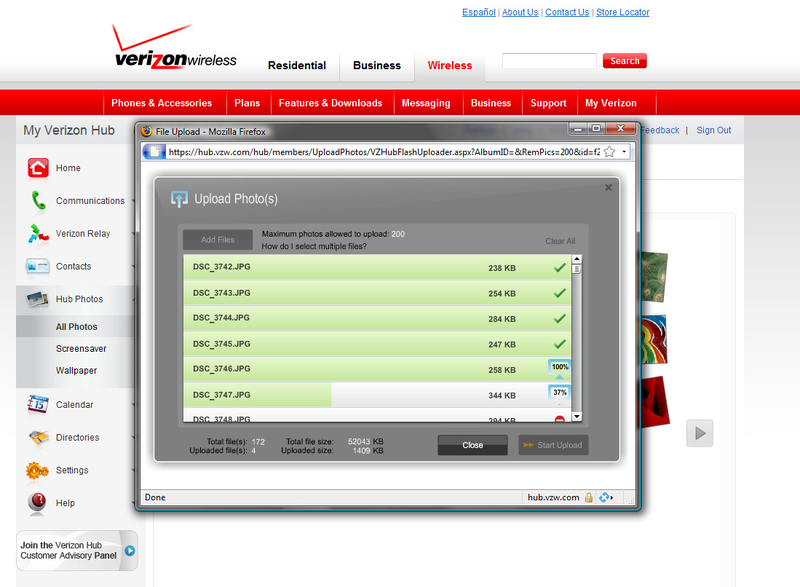The image size is (800, 587).
Task: Click the green patterned photo thumbnail
Action: click(x=654, y=276)
